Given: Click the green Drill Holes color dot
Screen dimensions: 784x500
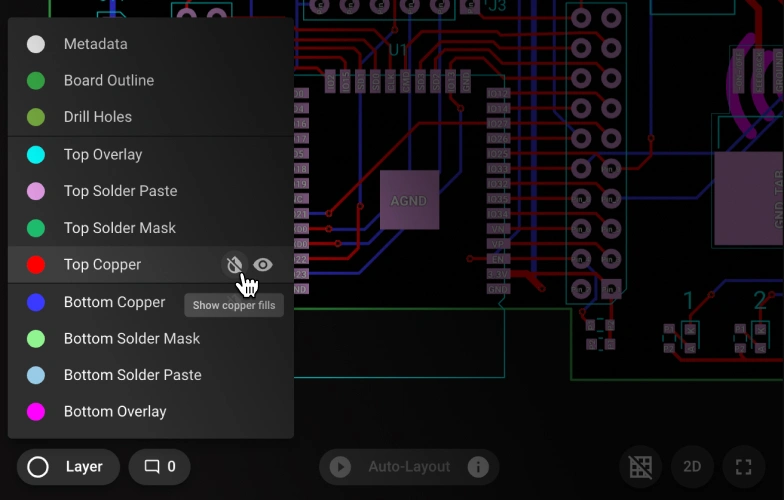Looking at the screenshot, I should pyautogui.click(x=36, y=117).
